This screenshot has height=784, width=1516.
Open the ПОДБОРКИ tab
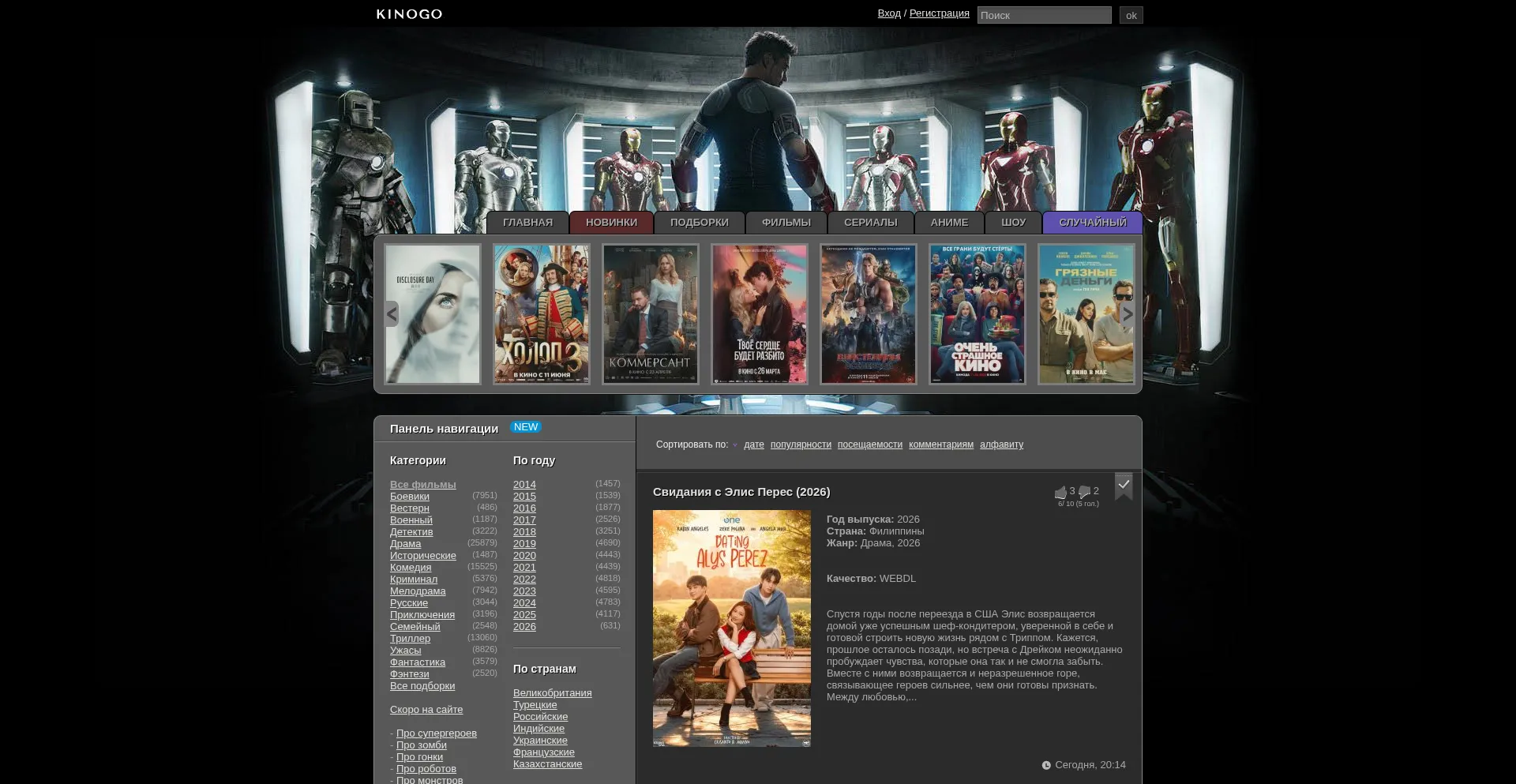[700, 223]
